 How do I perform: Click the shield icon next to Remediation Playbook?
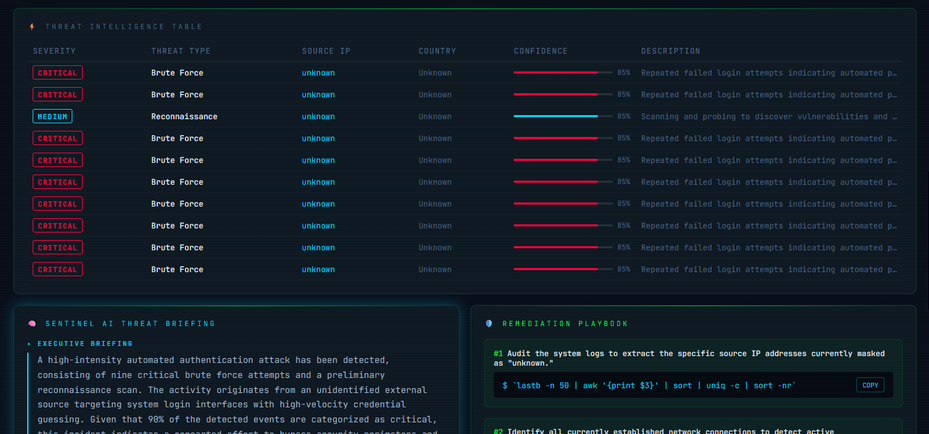click(489, 324)
